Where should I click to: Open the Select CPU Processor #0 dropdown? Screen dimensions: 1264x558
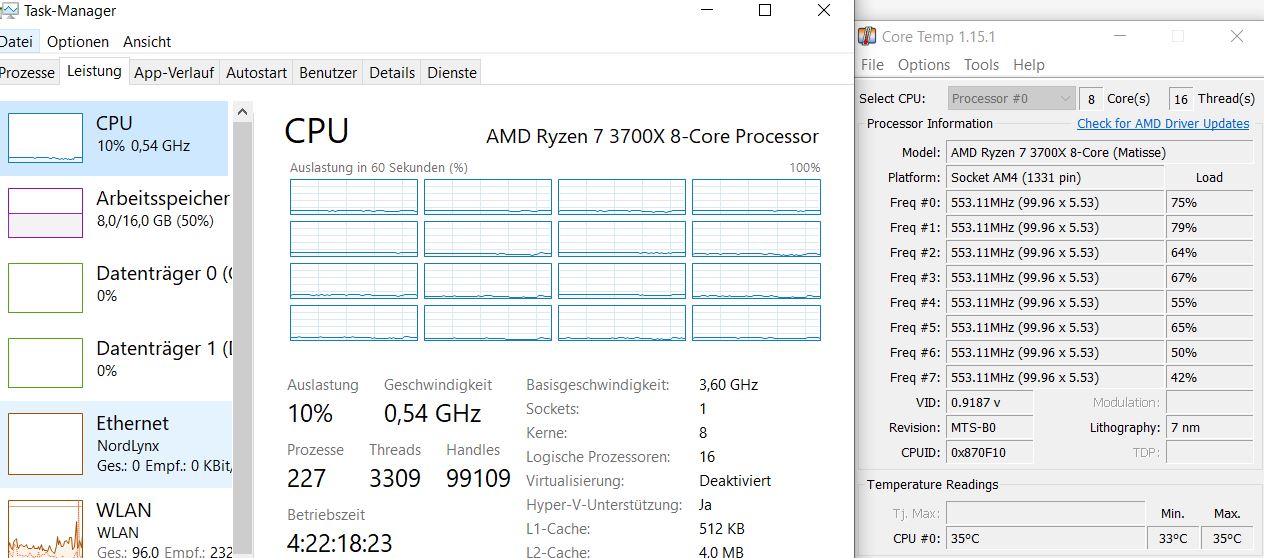1010,99
